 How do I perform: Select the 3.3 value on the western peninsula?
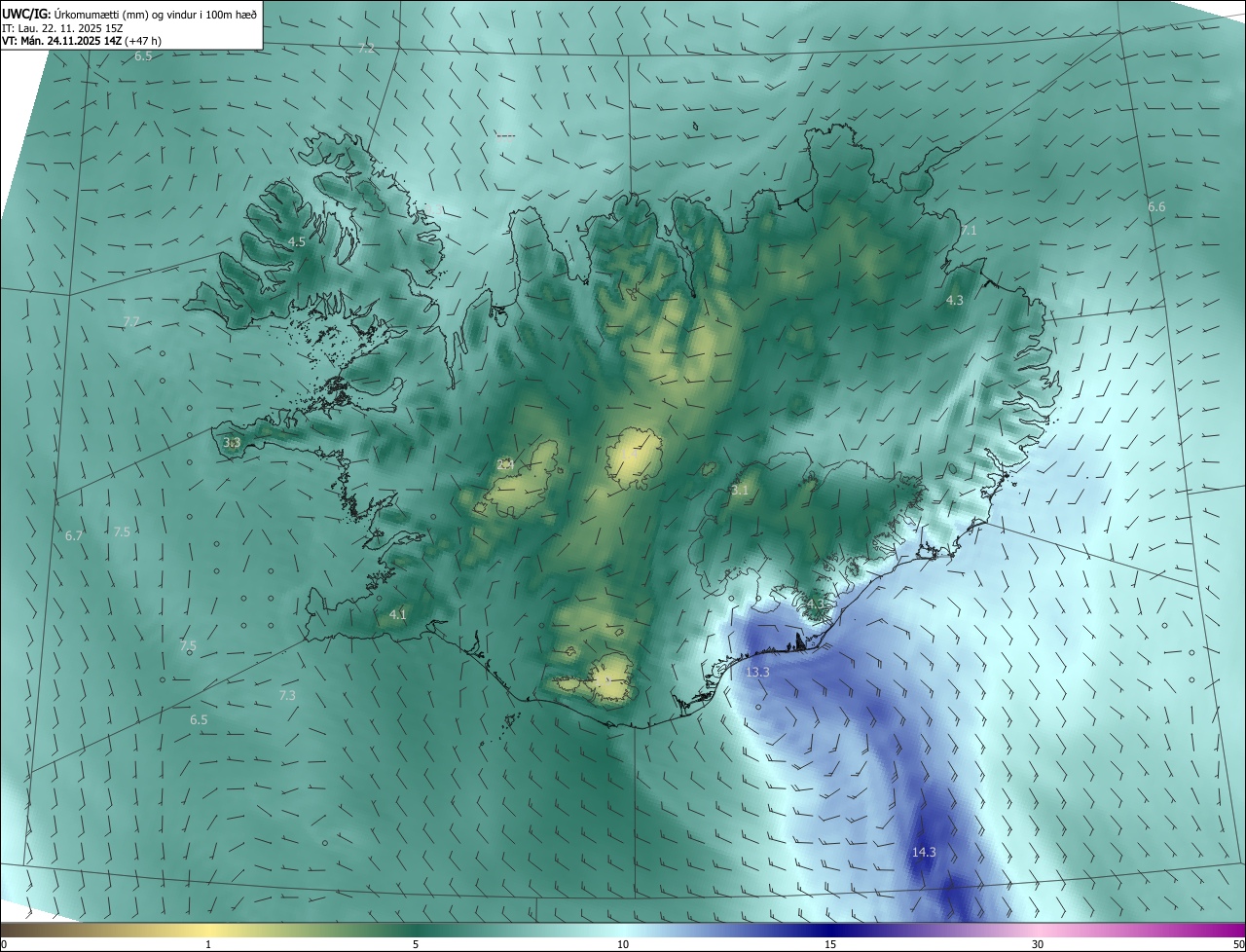(232, 443)
